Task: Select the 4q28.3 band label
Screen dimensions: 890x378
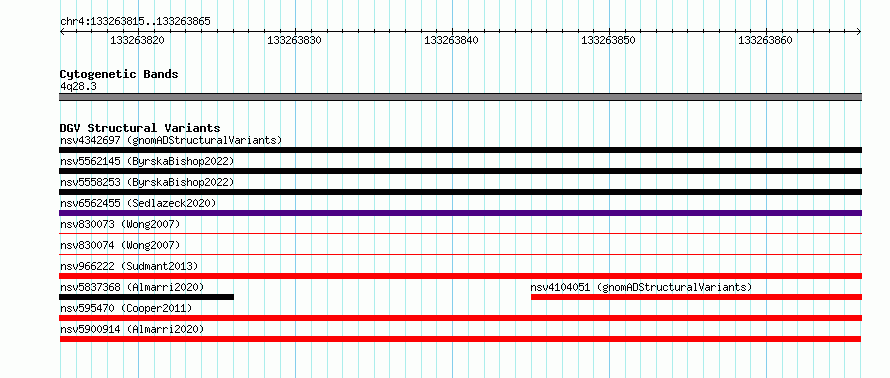Action: click(78, 86)
